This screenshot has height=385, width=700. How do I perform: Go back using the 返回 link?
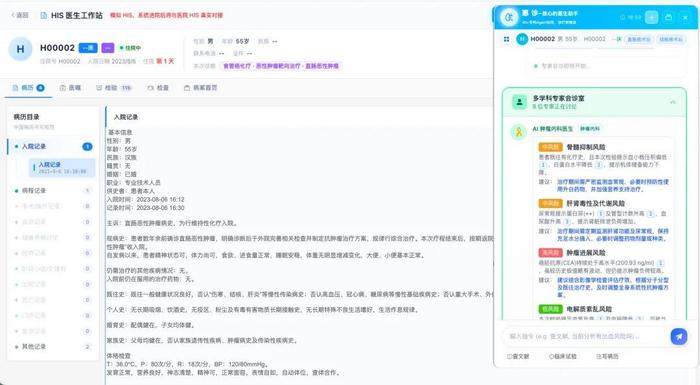tap(20, 15)
